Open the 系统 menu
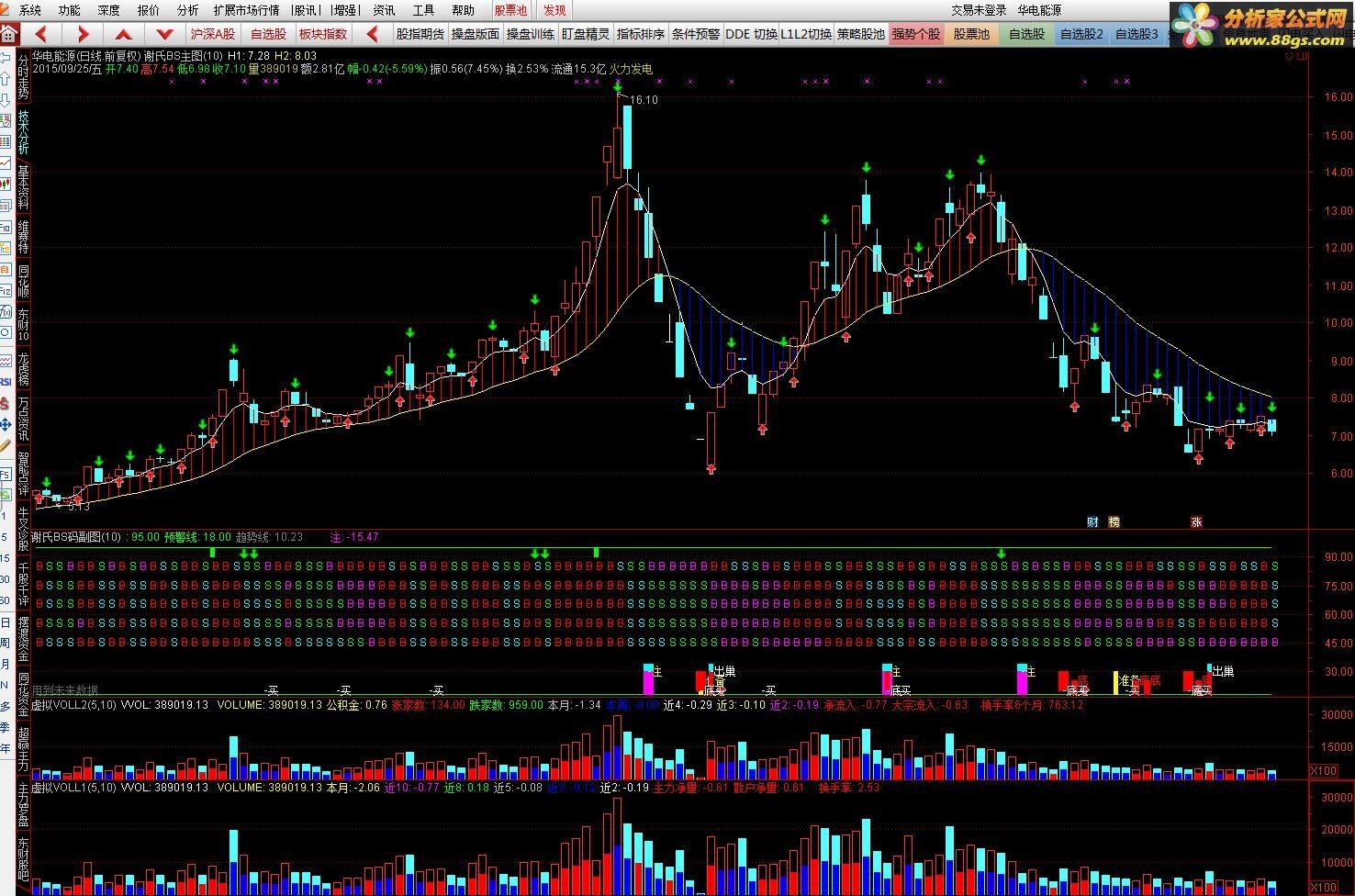Viewport: 1355px width, 896px height. click(30, 10)
